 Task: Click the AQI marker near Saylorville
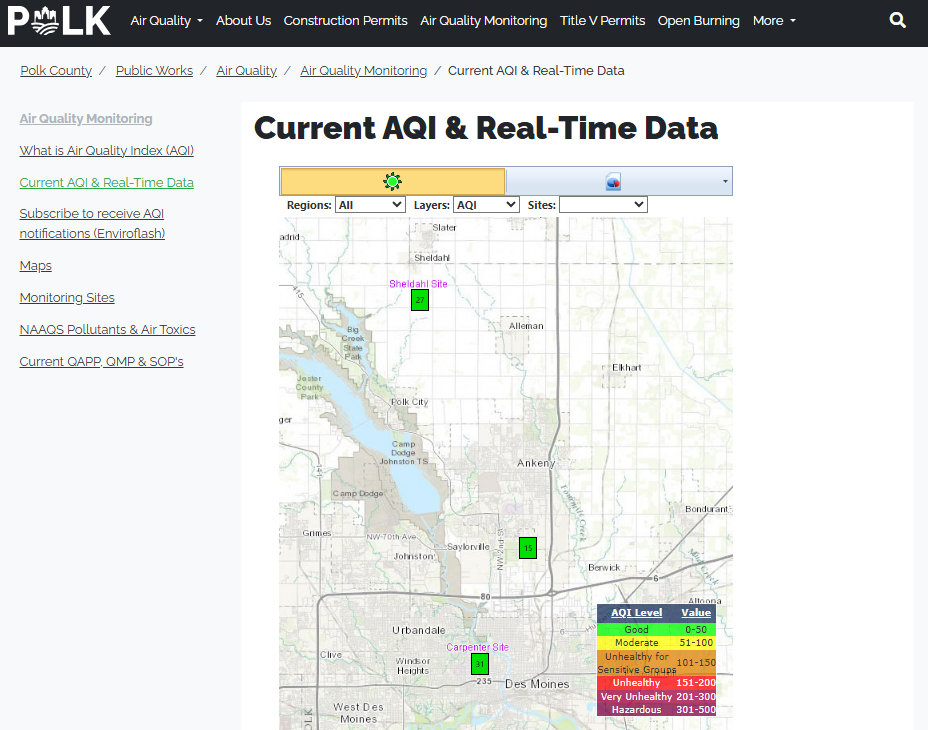tap(528, 547)
